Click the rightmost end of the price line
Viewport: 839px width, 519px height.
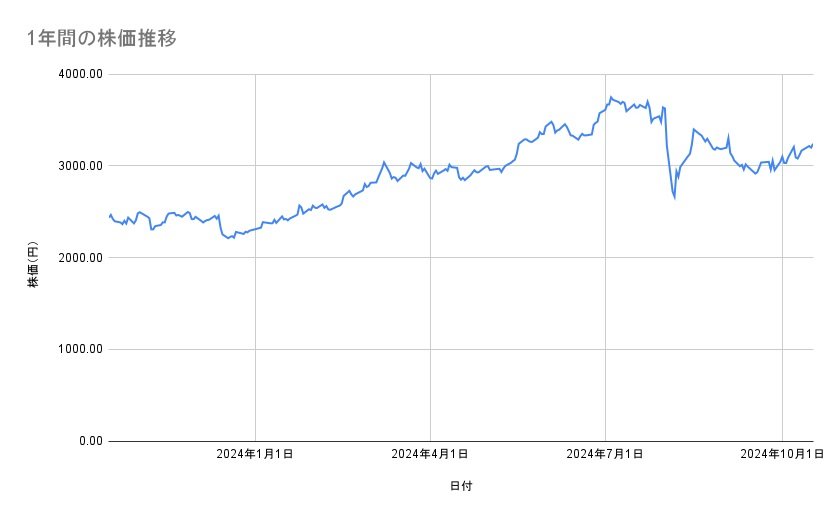point(812,145)
